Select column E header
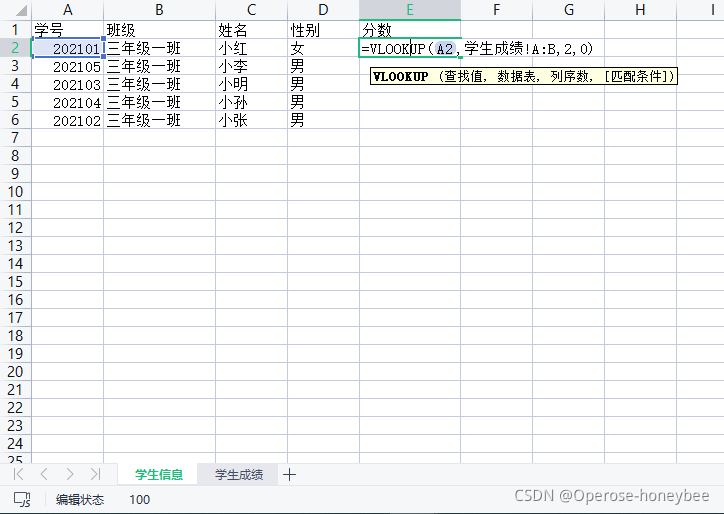This screenshot has width=724, height=514. point(410,10)
